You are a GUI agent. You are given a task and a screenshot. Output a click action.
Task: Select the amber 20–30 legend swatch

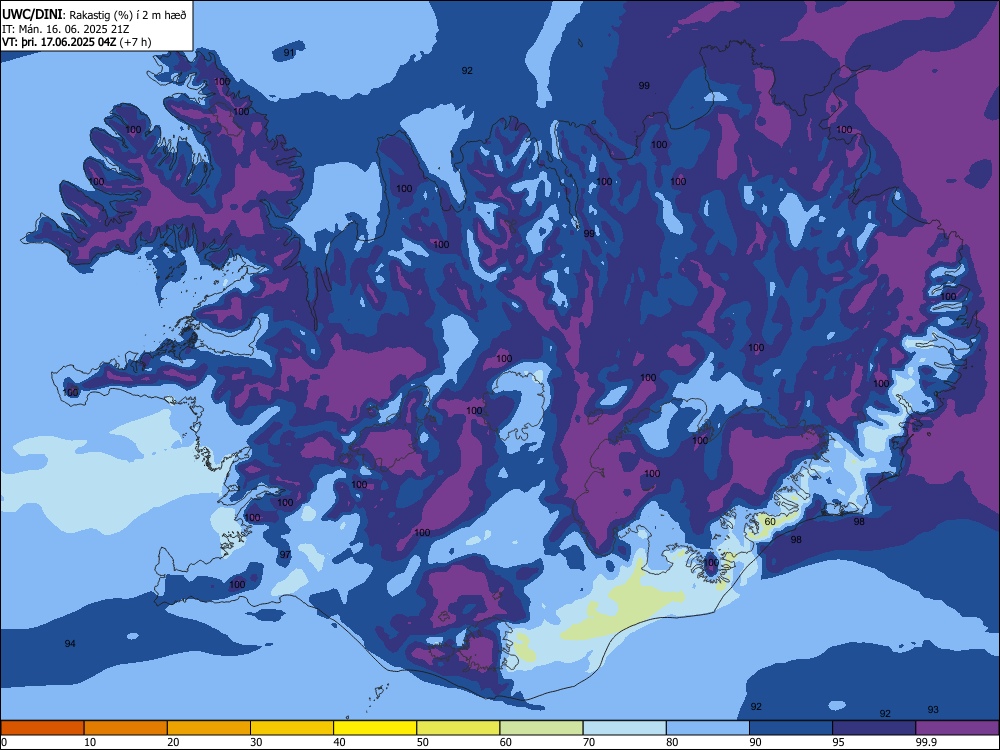click(209, 728)
